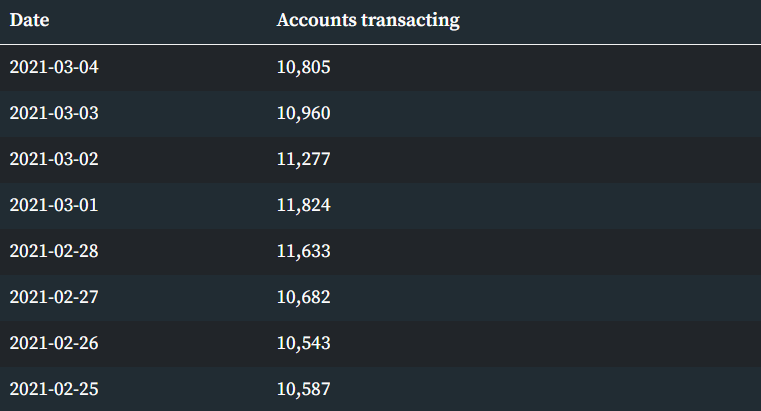Select the 10,960 accounts value
Screen dimensions: 761x411
(x=303, y=113)
